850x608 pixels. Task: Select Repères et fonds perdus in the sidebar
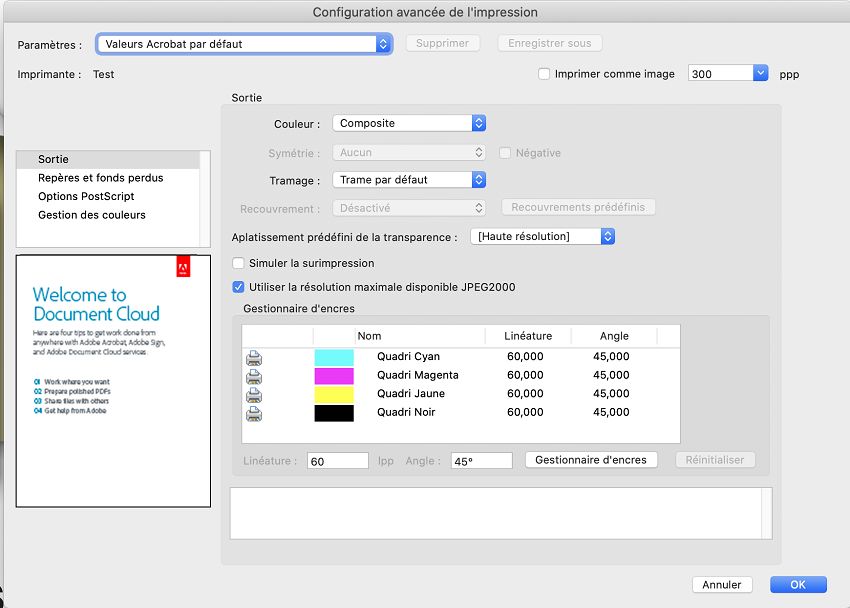[100, 177]
